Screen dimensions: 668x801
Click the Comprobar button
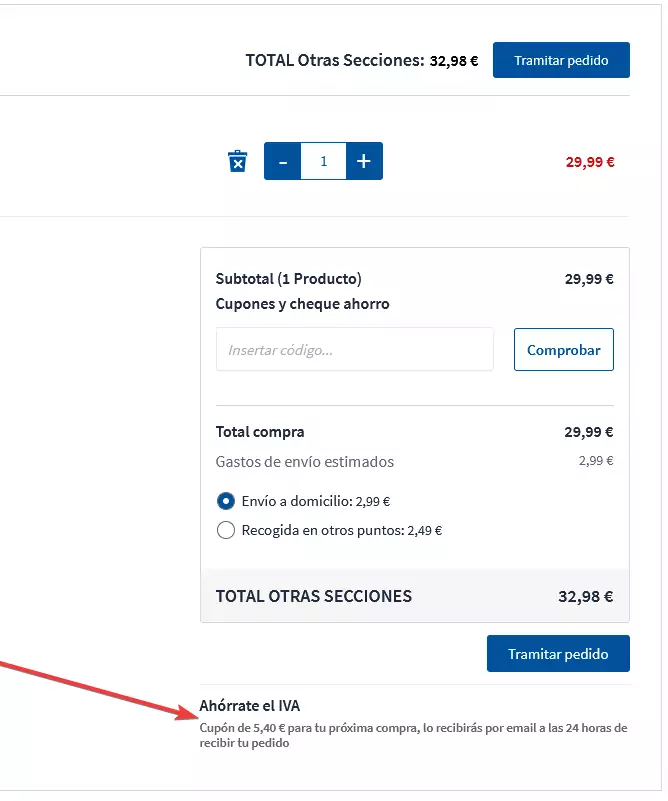564,350
